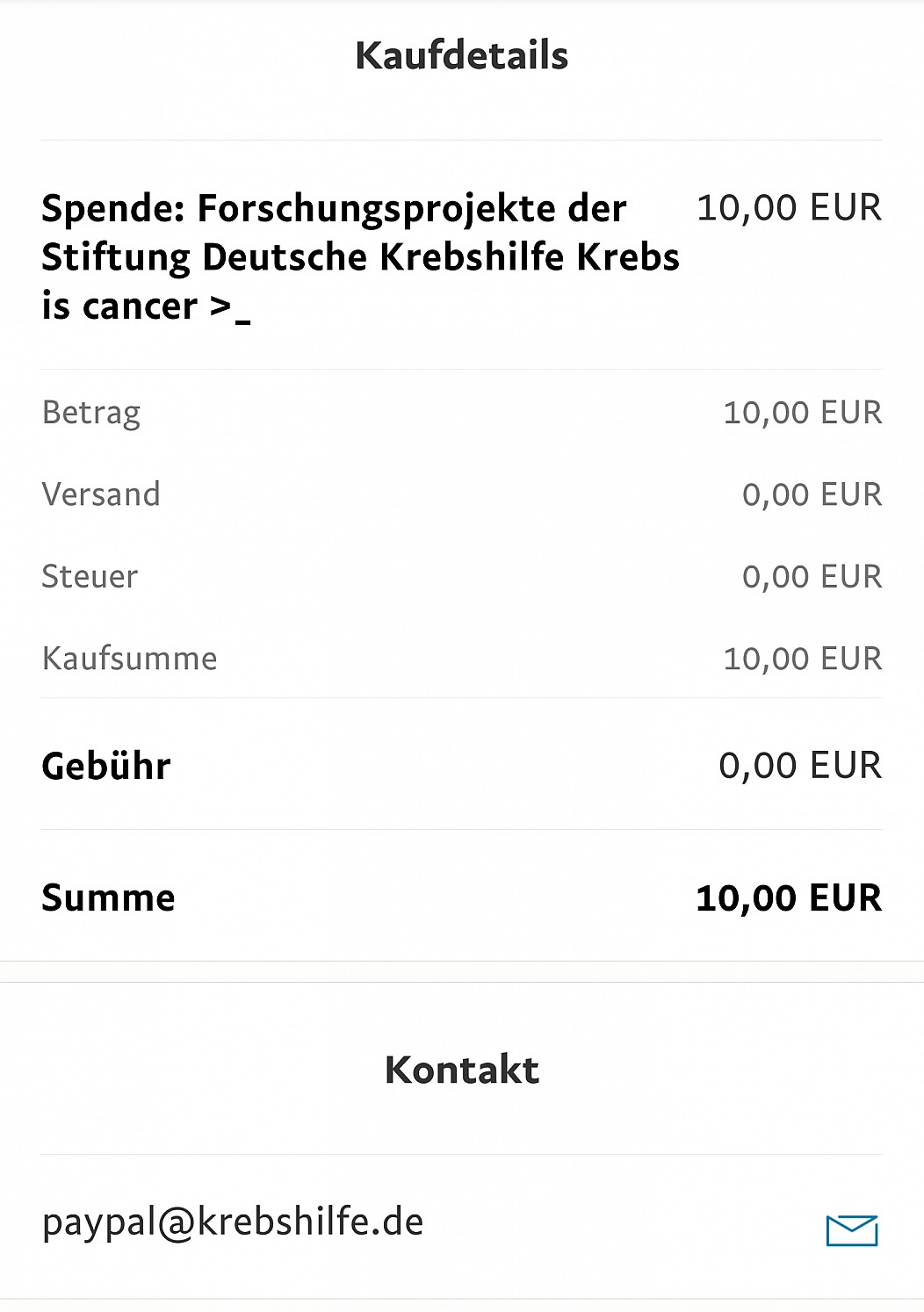Tap the Kontakt section heading
The image size is (924, 1312).
pos(462,1070)
